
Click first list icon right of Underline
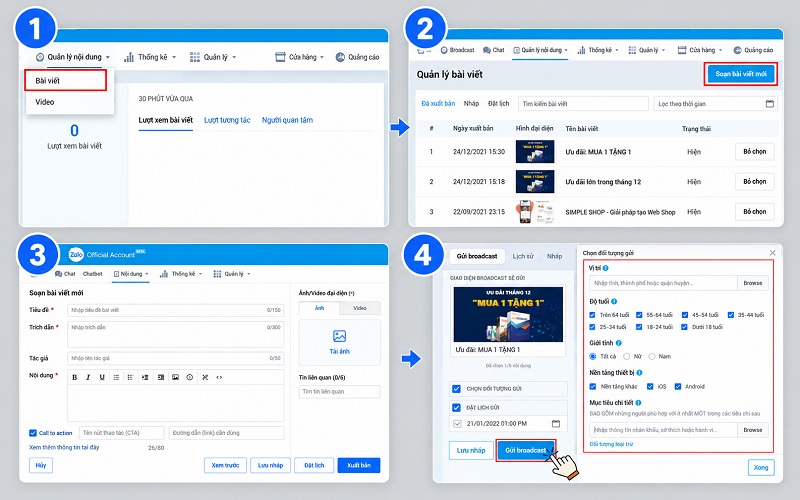(x=116, y=378)
